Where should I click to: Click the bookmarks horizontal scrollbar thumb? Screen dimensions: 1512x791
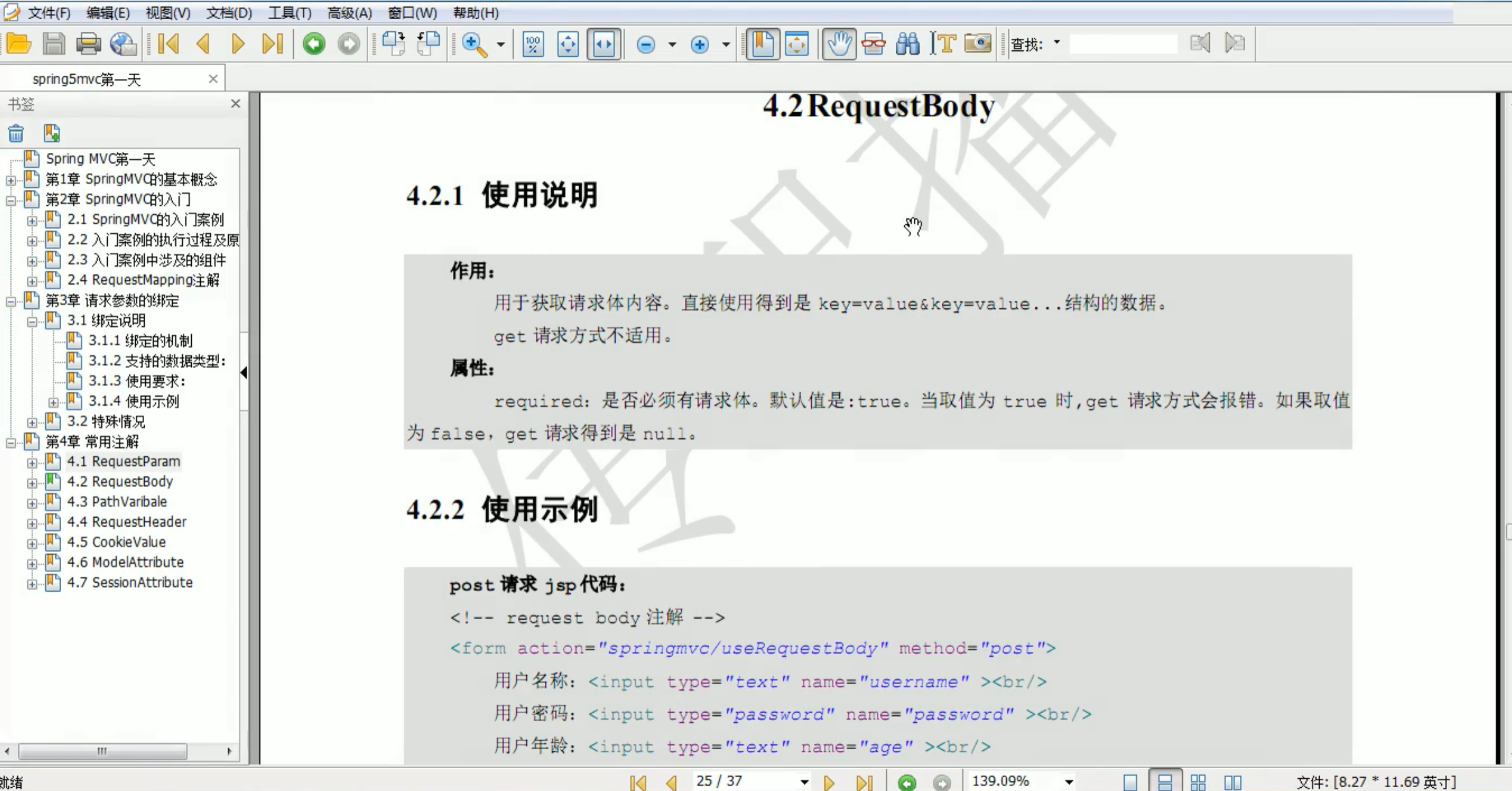click(x=102, y=752)
